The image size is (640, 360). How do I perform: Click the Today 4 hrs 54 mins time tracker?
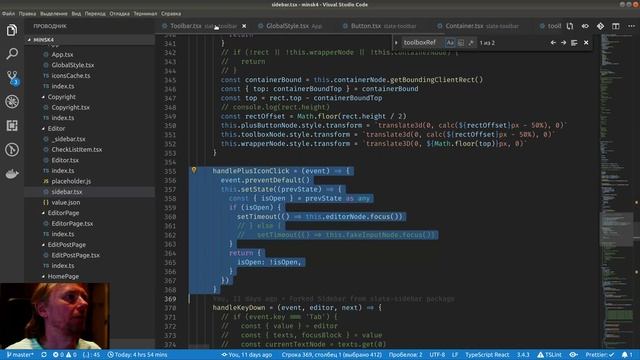137,355
